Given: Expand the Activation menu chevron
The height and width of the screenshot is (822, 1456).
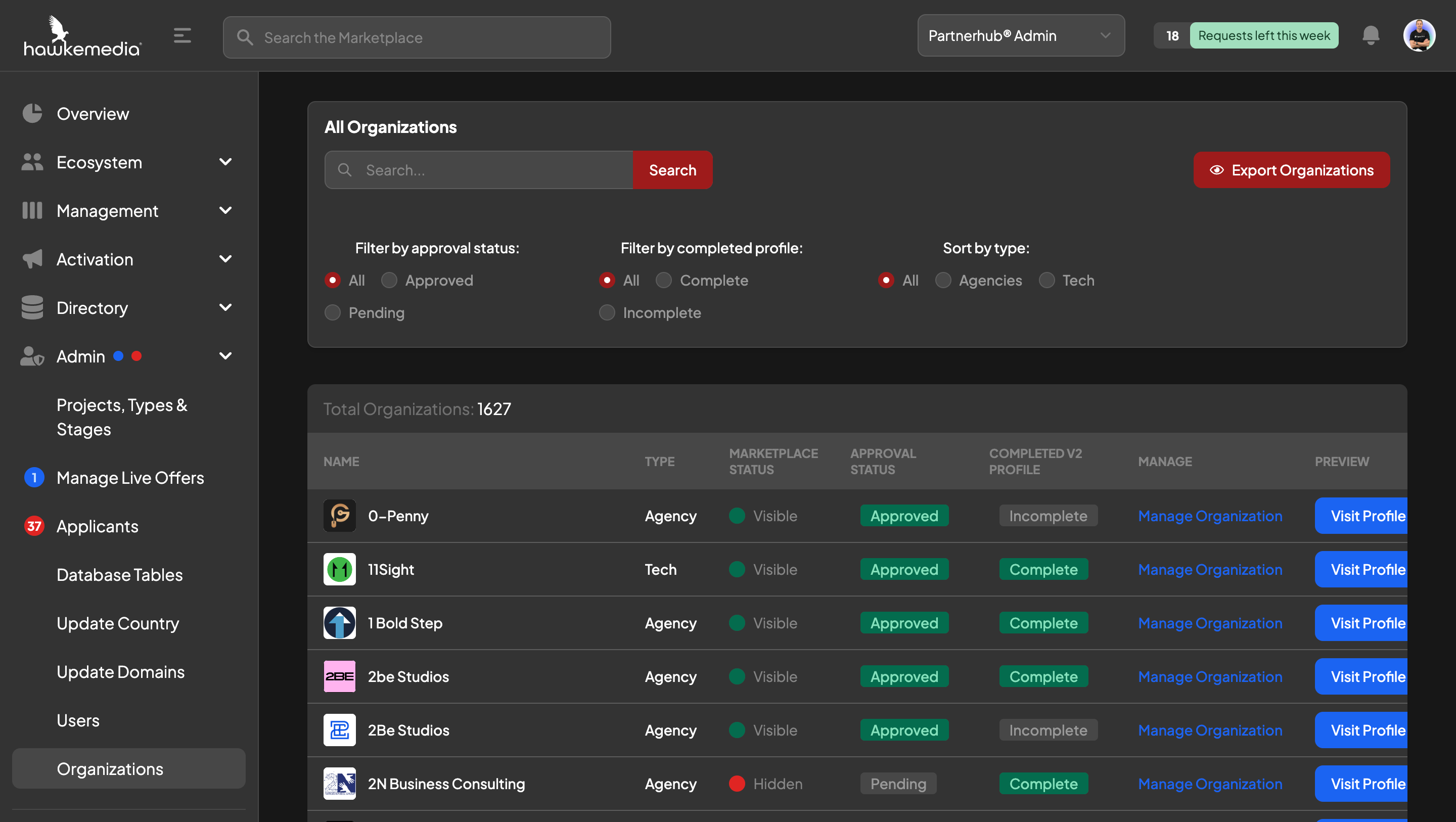Looking at the screenshot, I should (x=225, y=259).
